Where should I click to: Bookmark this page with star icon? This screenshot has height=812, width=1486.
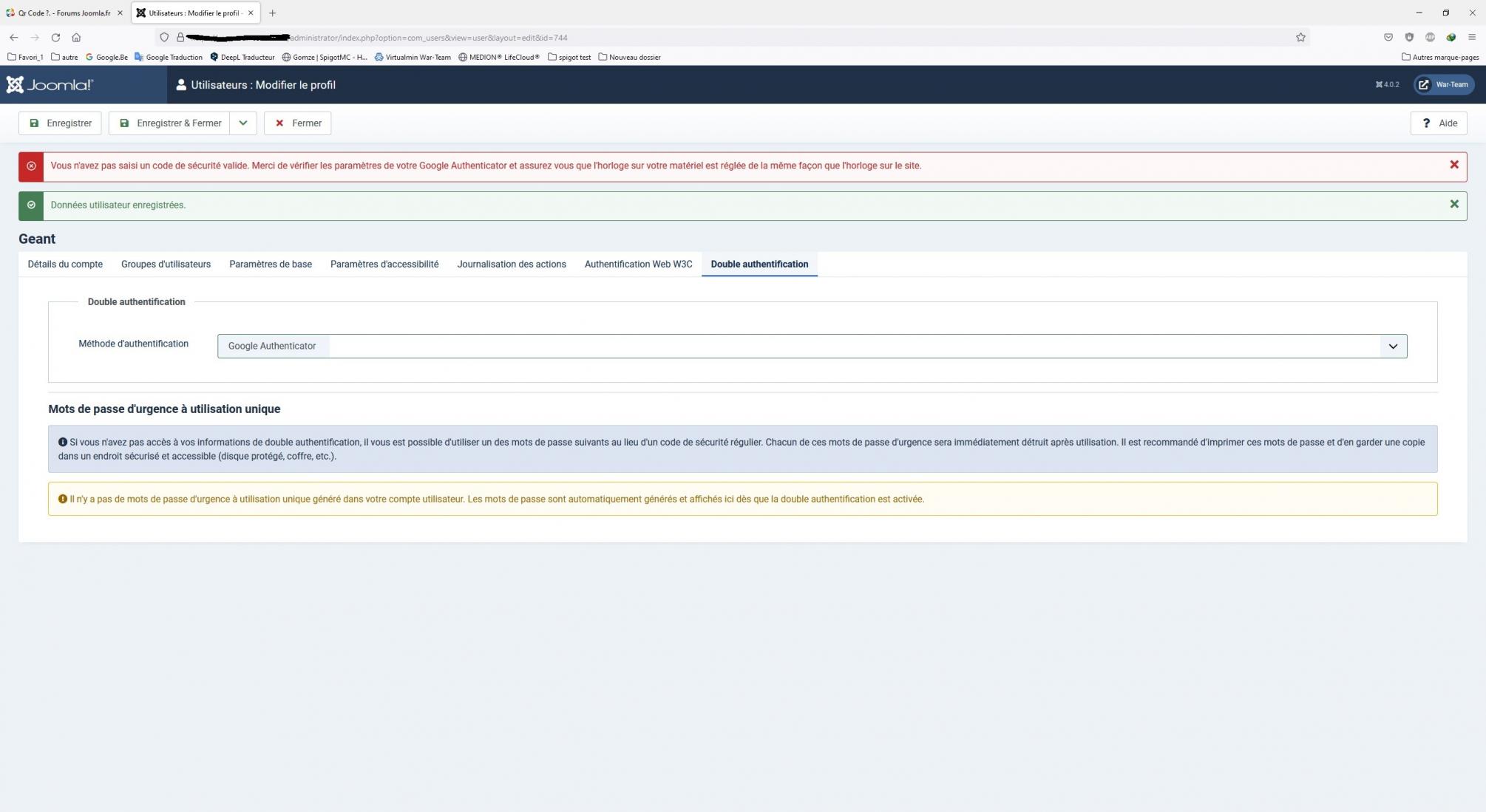[1300, 38]
